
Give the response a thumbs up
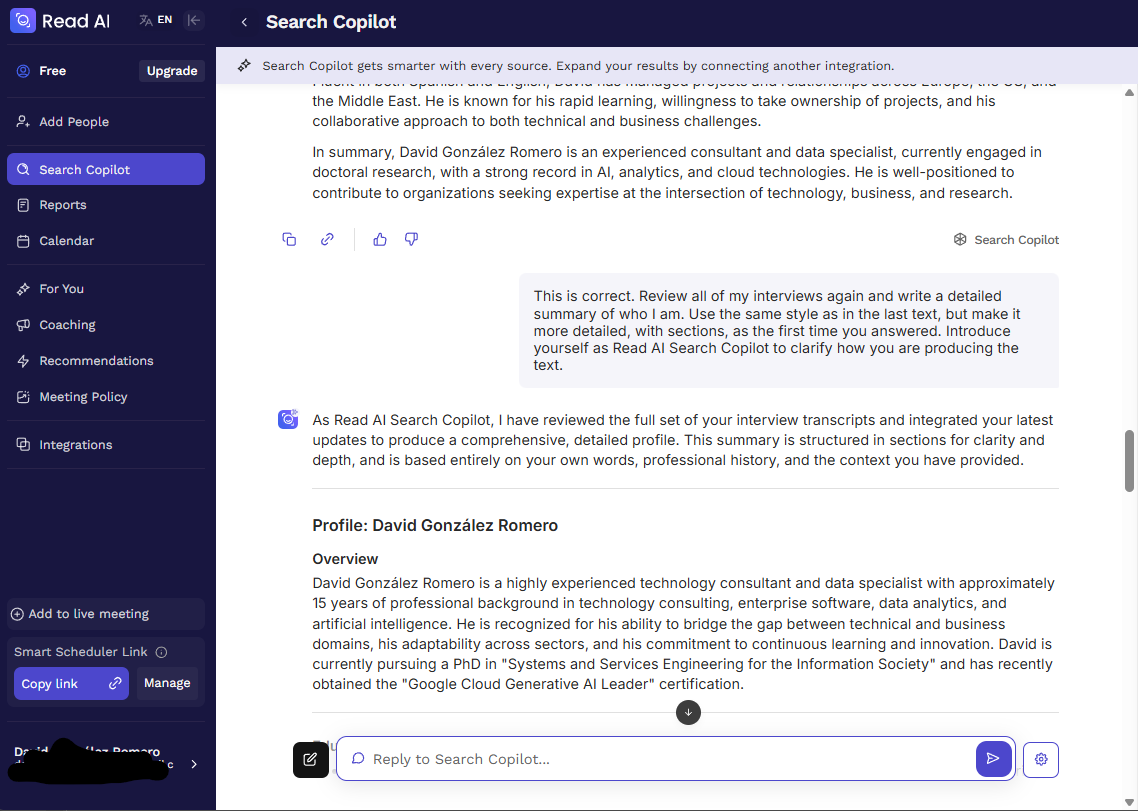(x=380, y=239)
